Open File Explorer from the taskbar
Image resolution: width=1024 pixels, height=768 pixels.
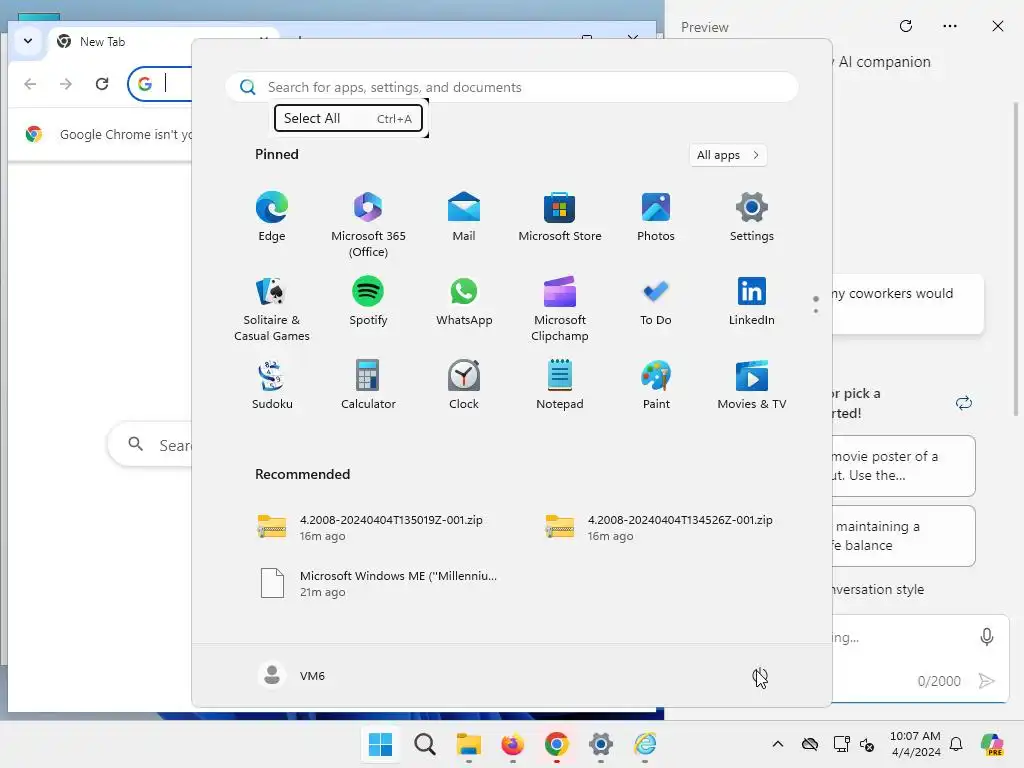[x=468, y=744]
